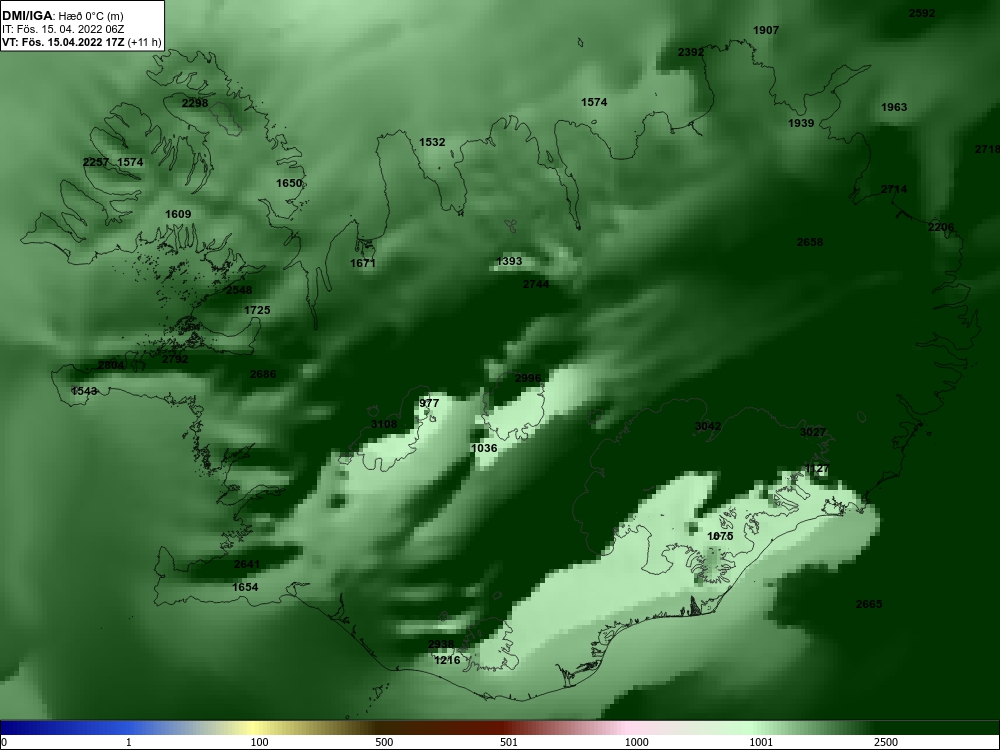1000x750 pixels.
Task: Select the 2592 height label
Action: [922, 13]
